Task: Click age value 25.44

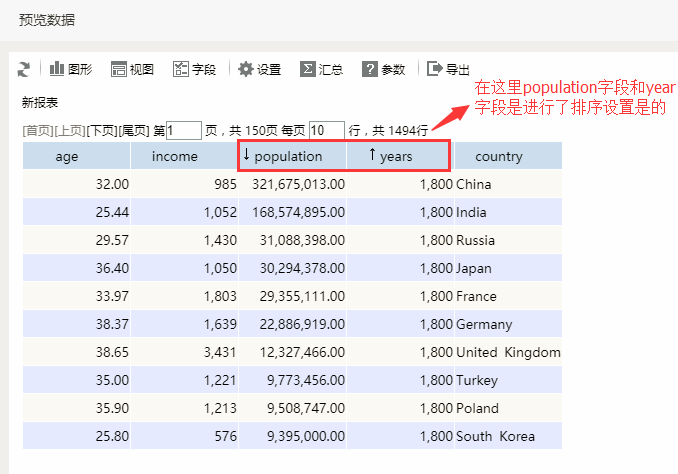Action: click(112, 212)
